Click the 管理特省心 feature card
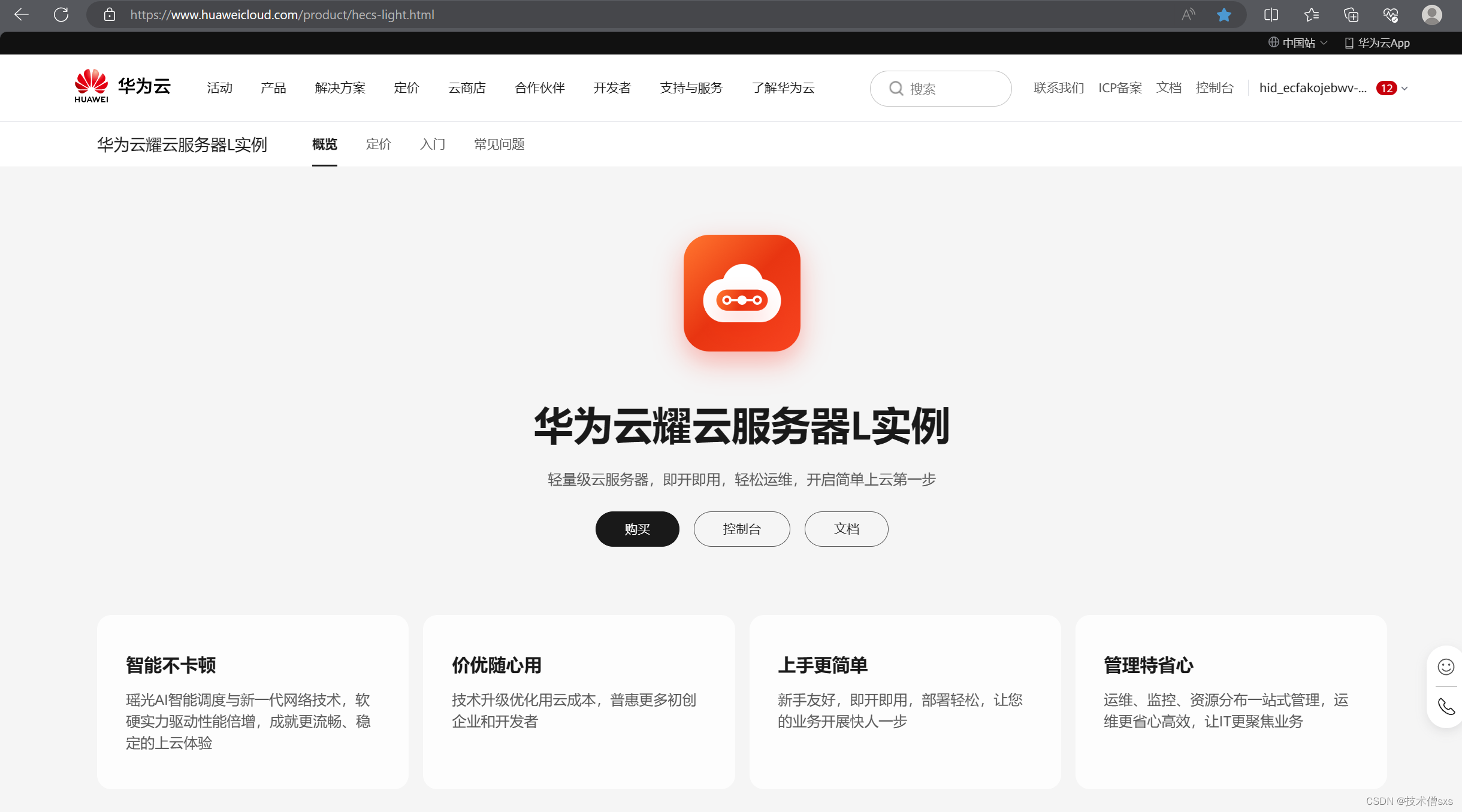The width and height of the screenshot is (1462, 812). [1231, 702]
